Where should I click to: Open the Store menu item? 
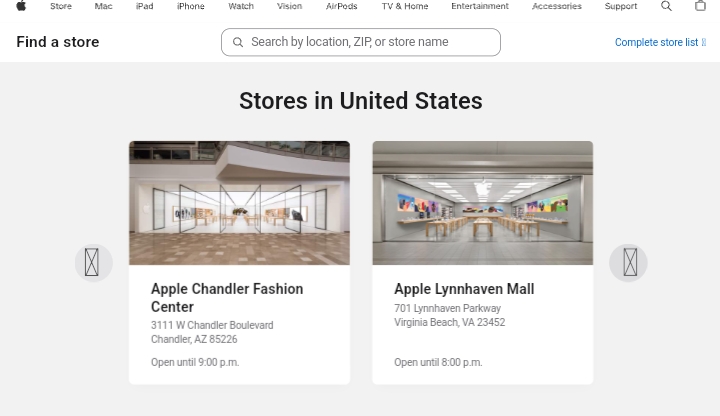(61, 6)
